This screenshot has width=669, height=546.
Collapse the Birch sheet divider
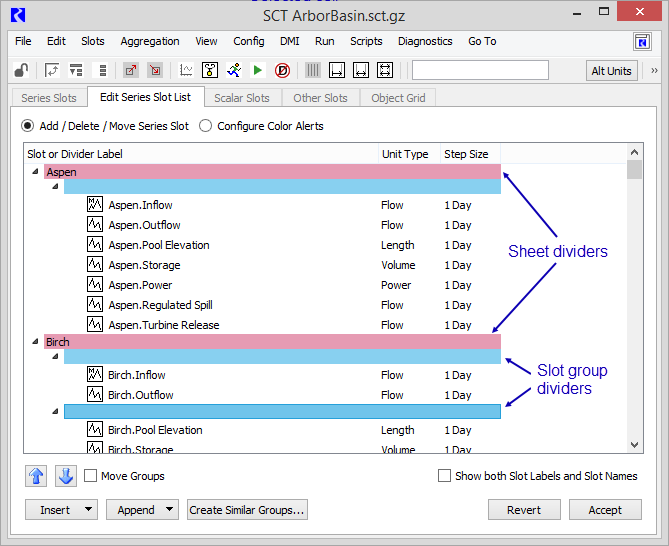point(36,342)
